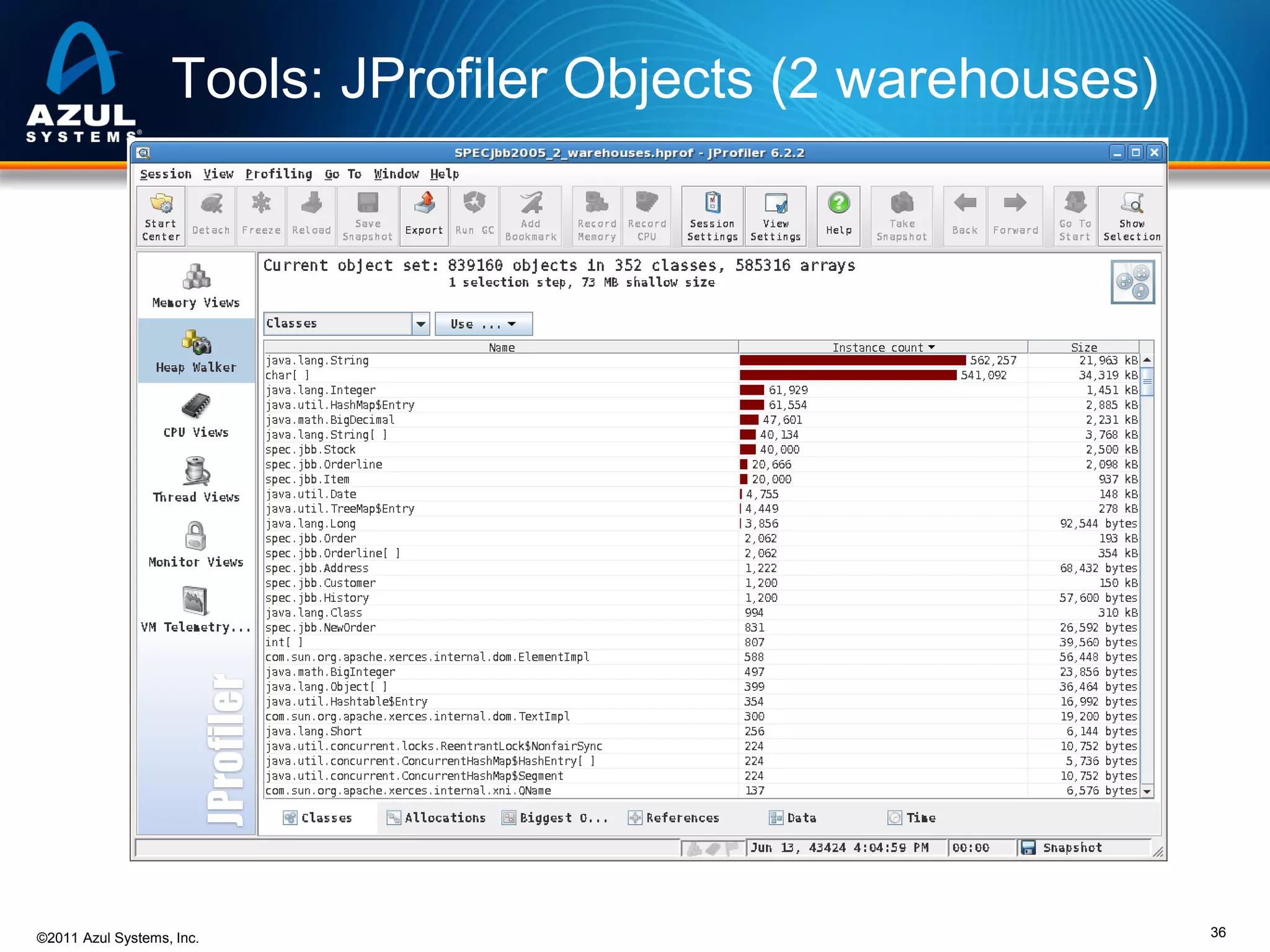Click the scrollbar up arrow

point(1147,360)
